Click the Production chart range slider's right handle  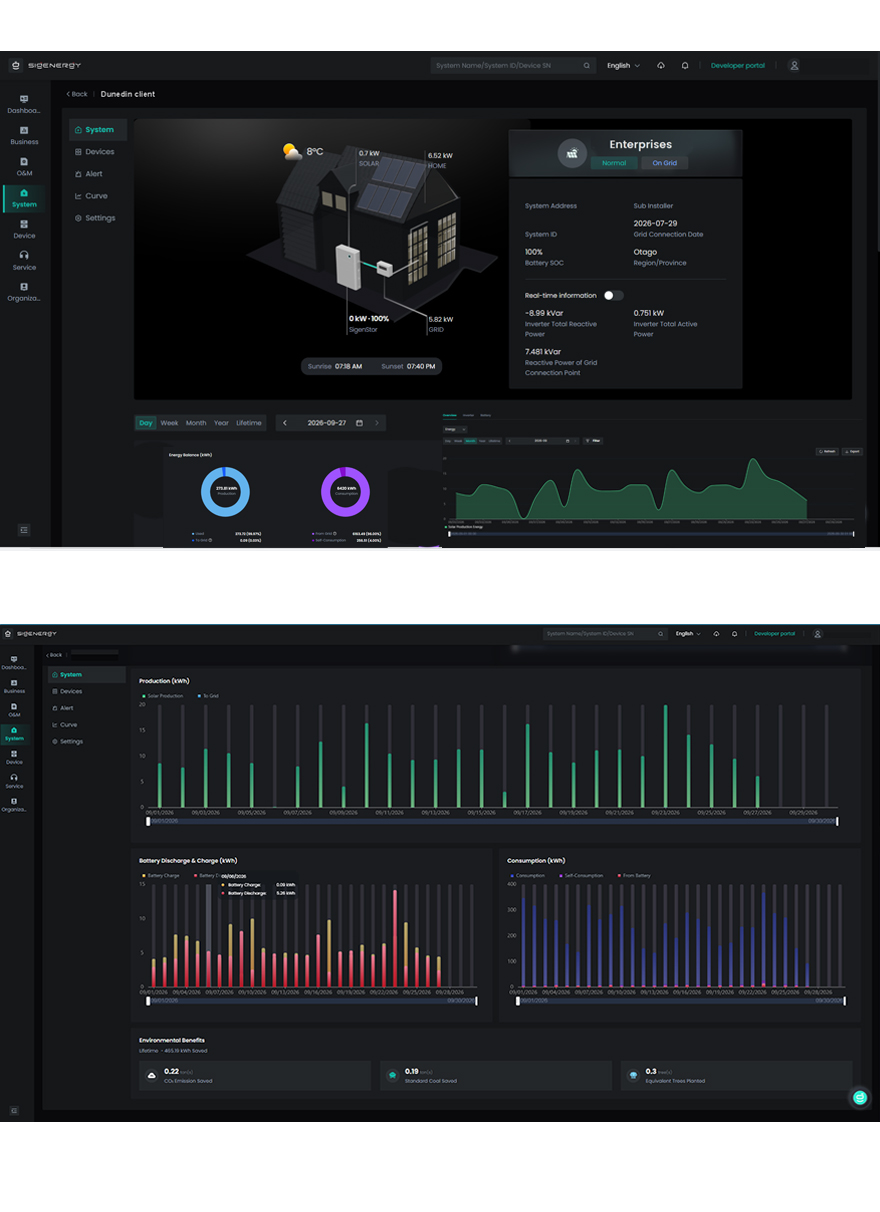(837, 821)
